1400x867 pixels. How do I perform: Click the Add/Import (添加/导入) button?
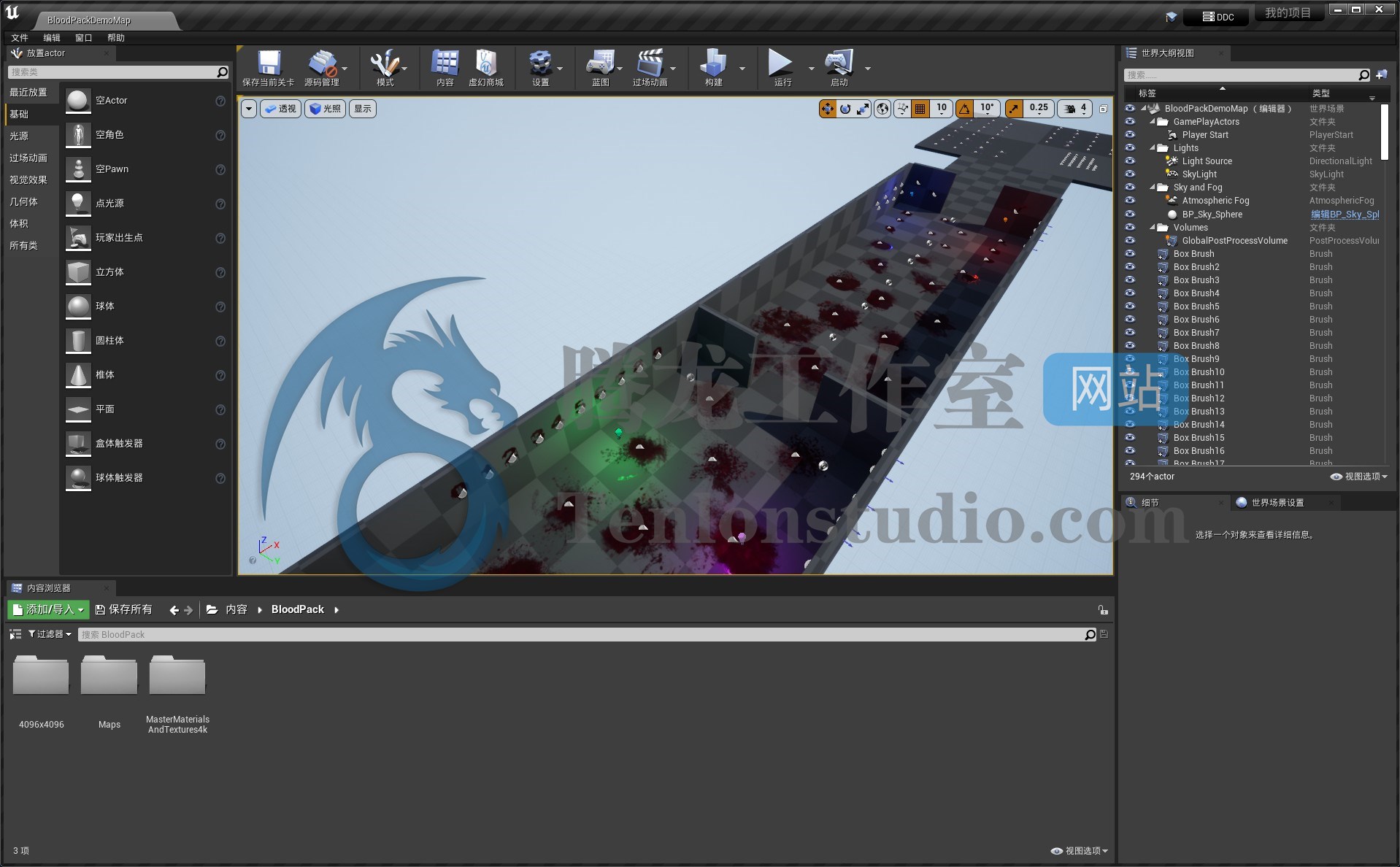[x=48, y=609]
